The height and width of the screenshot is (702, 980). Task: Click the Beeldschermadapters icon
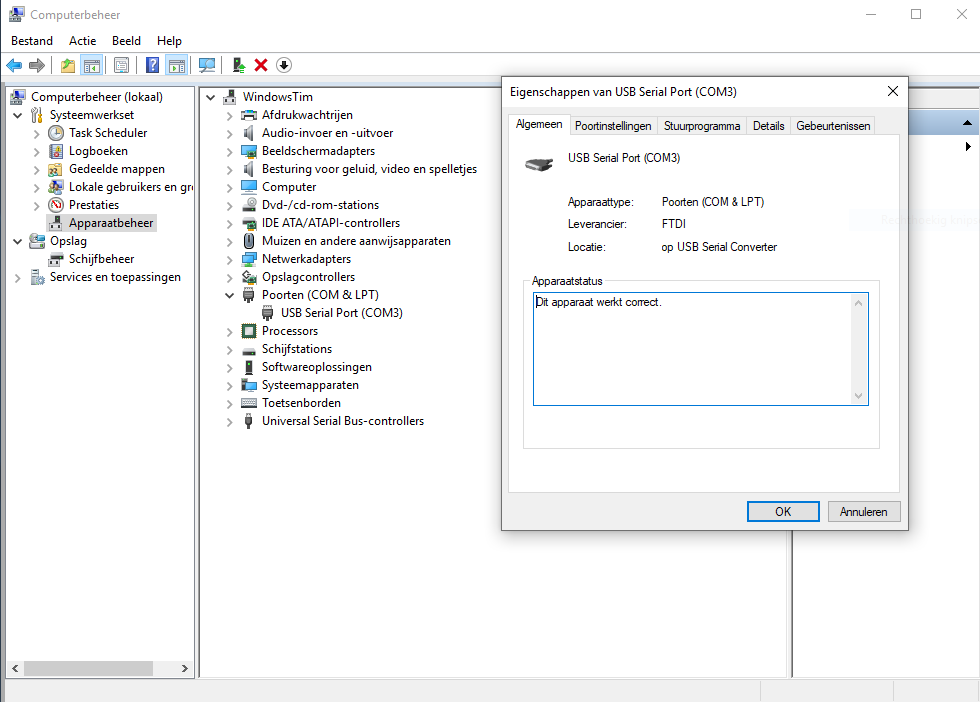click(249, 151)
